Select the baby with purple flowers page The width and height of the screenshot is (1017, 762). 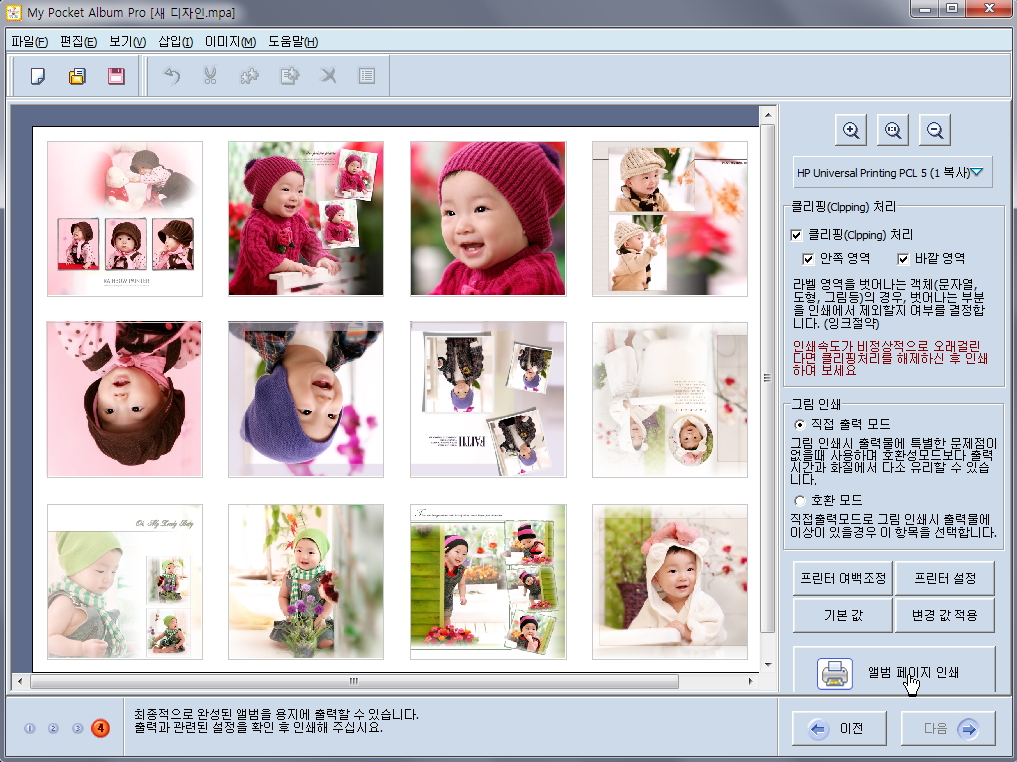pyautogui.click(x=305, y=582)
